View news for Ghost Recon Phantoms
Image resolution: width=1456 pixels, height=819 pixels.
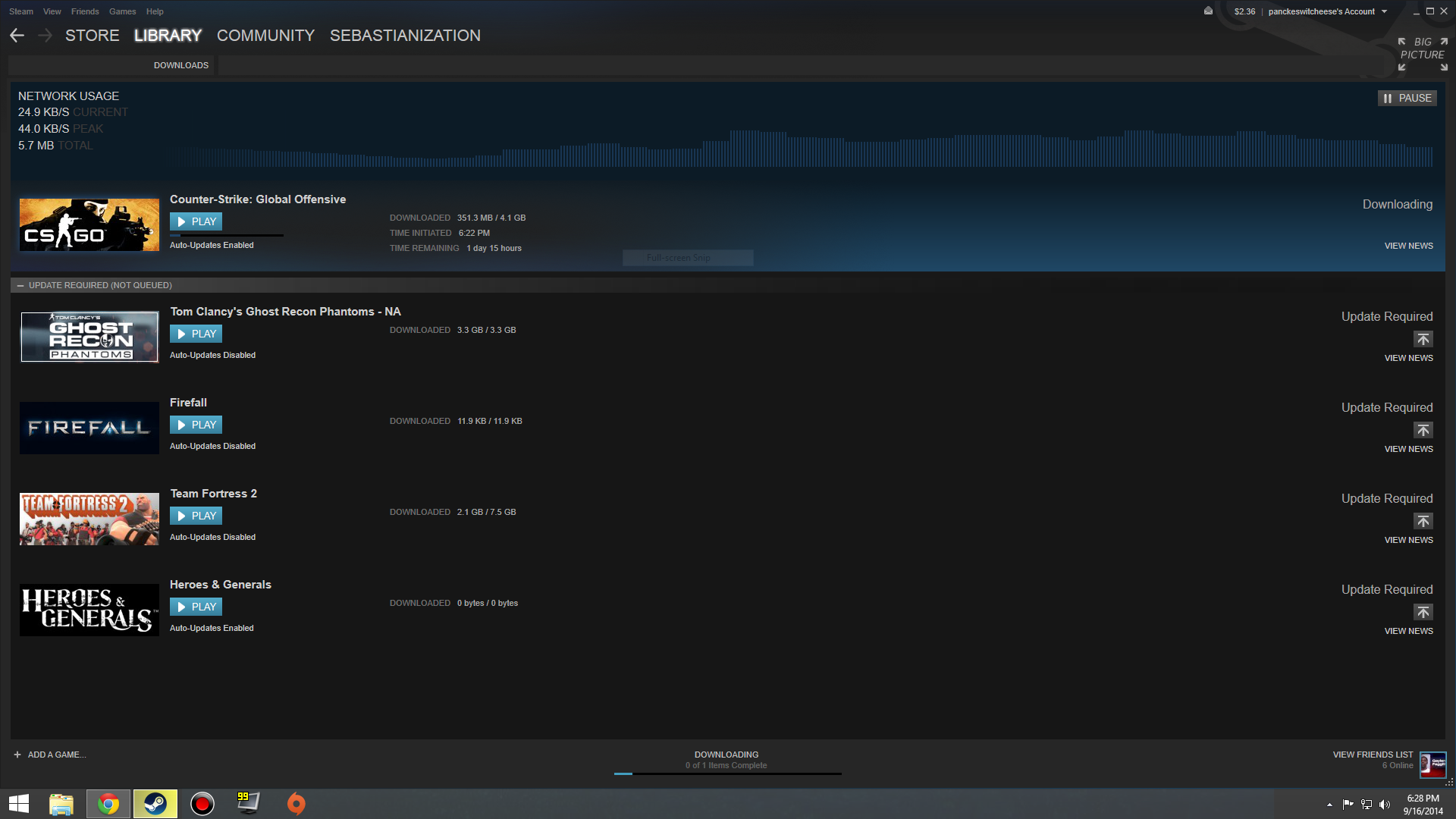[x=1408, y=358]
